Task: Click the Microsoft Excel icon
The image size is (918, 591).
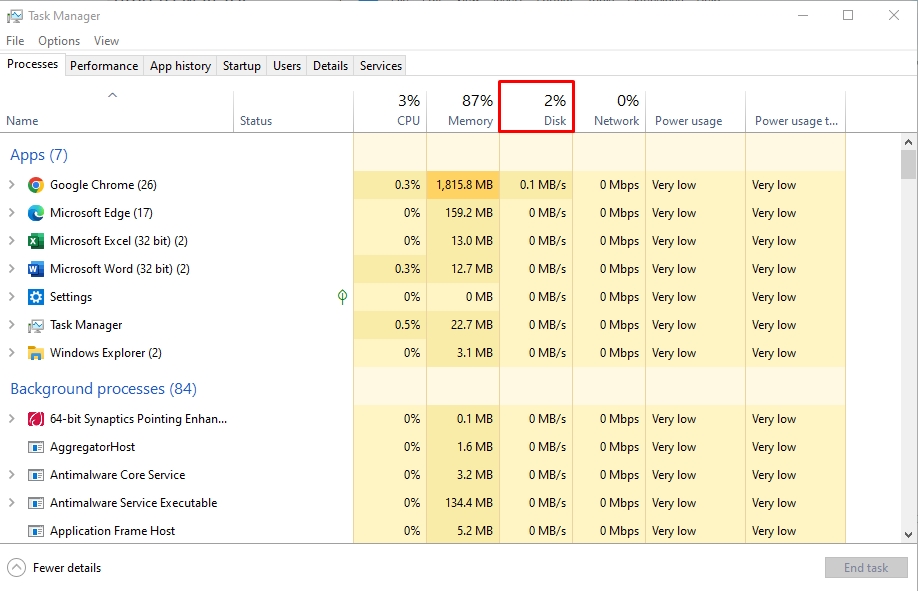Action: pos(36,241)
